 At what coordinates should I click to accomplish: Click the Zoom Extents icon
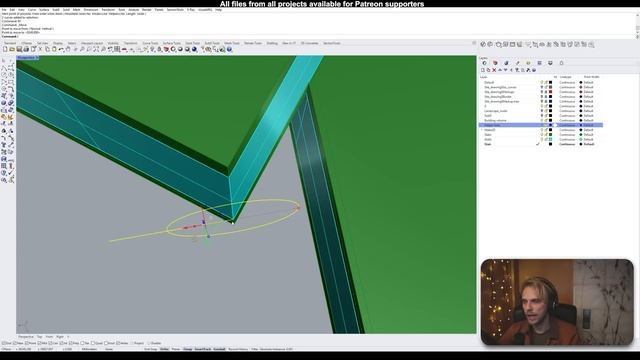click(x=96, y=49)
